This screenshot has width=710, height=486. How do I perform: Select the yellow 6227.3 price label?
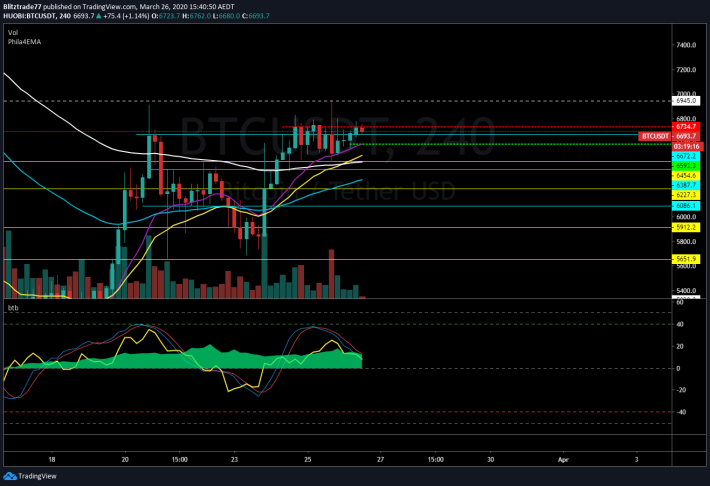pos(686,195)
